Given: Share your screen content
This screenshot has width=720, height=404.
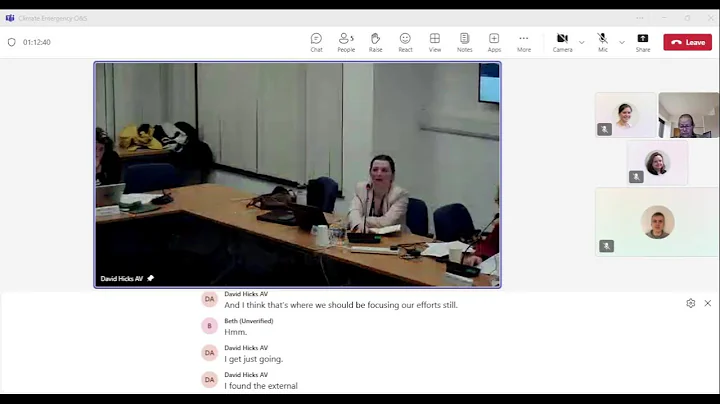Looking at the screenshot, I should coord(642,42).
